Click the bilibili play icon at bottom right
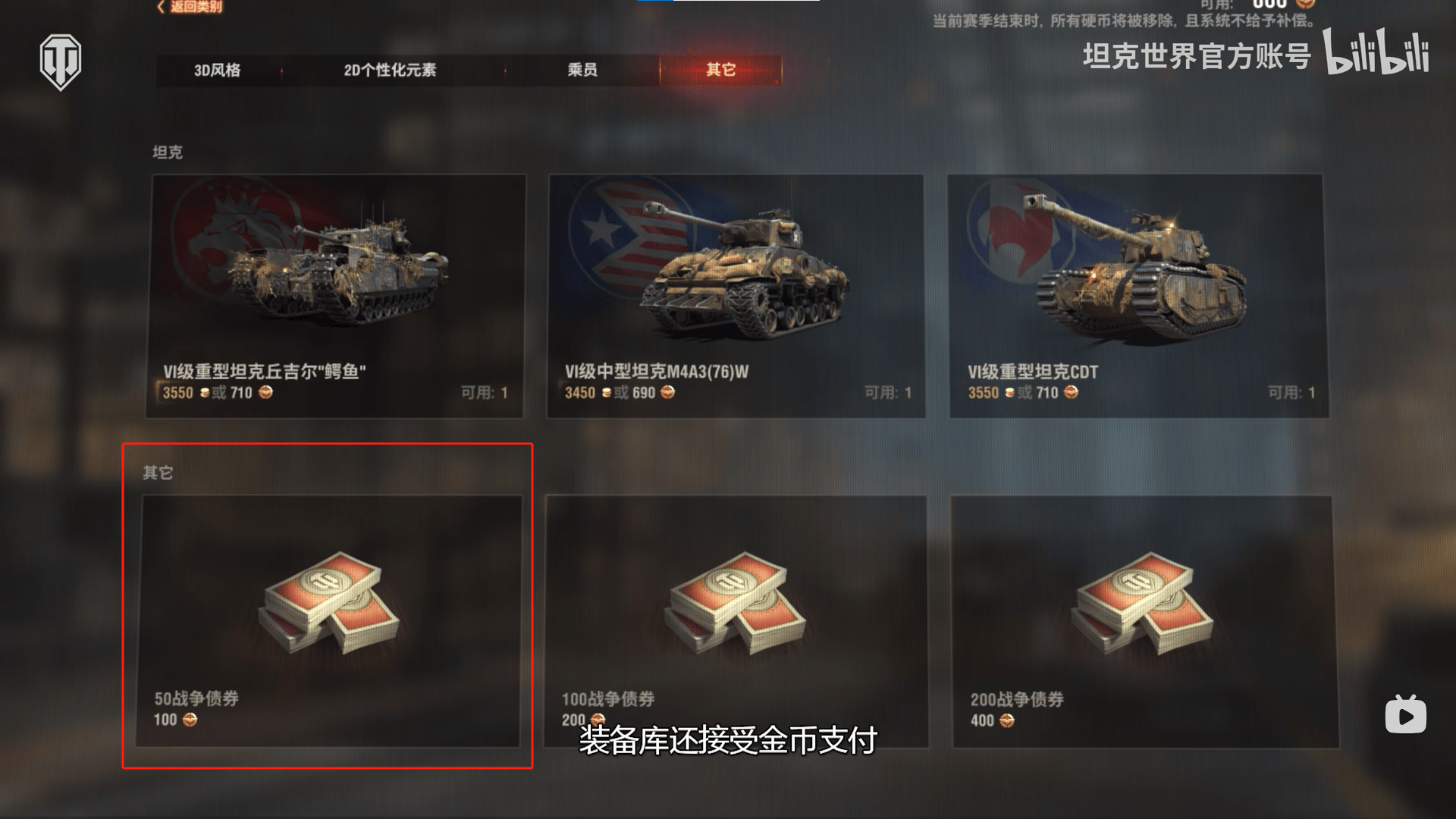1456x819 pixels. (1405, 714)
